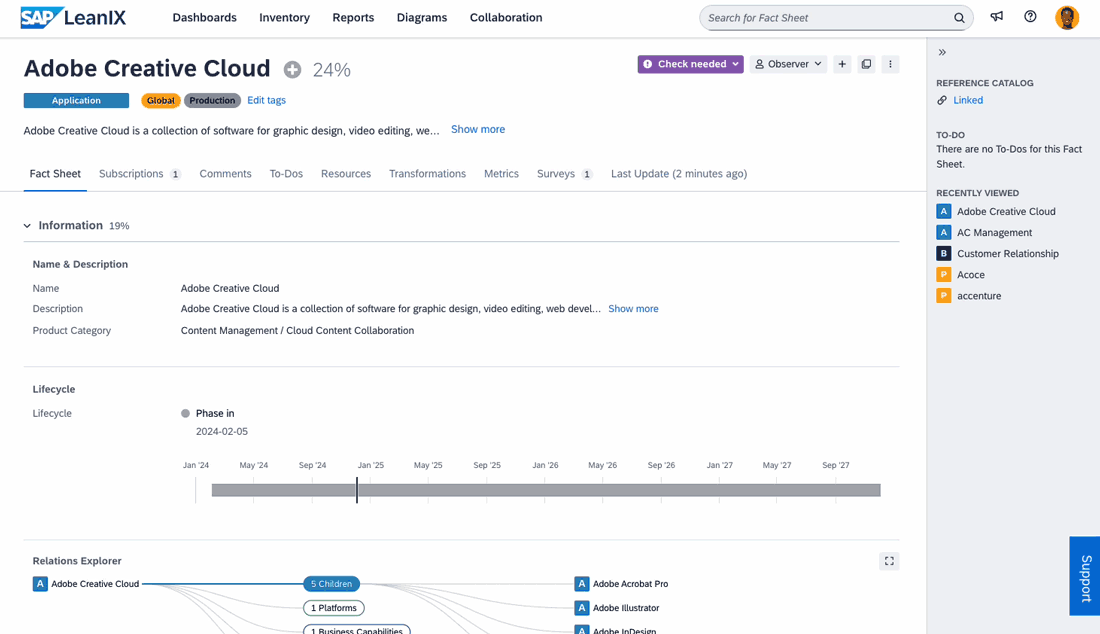Collapse the Information section chevron
The height and width of the screenshot is (634, 1100).
click(x=27, y=226)
